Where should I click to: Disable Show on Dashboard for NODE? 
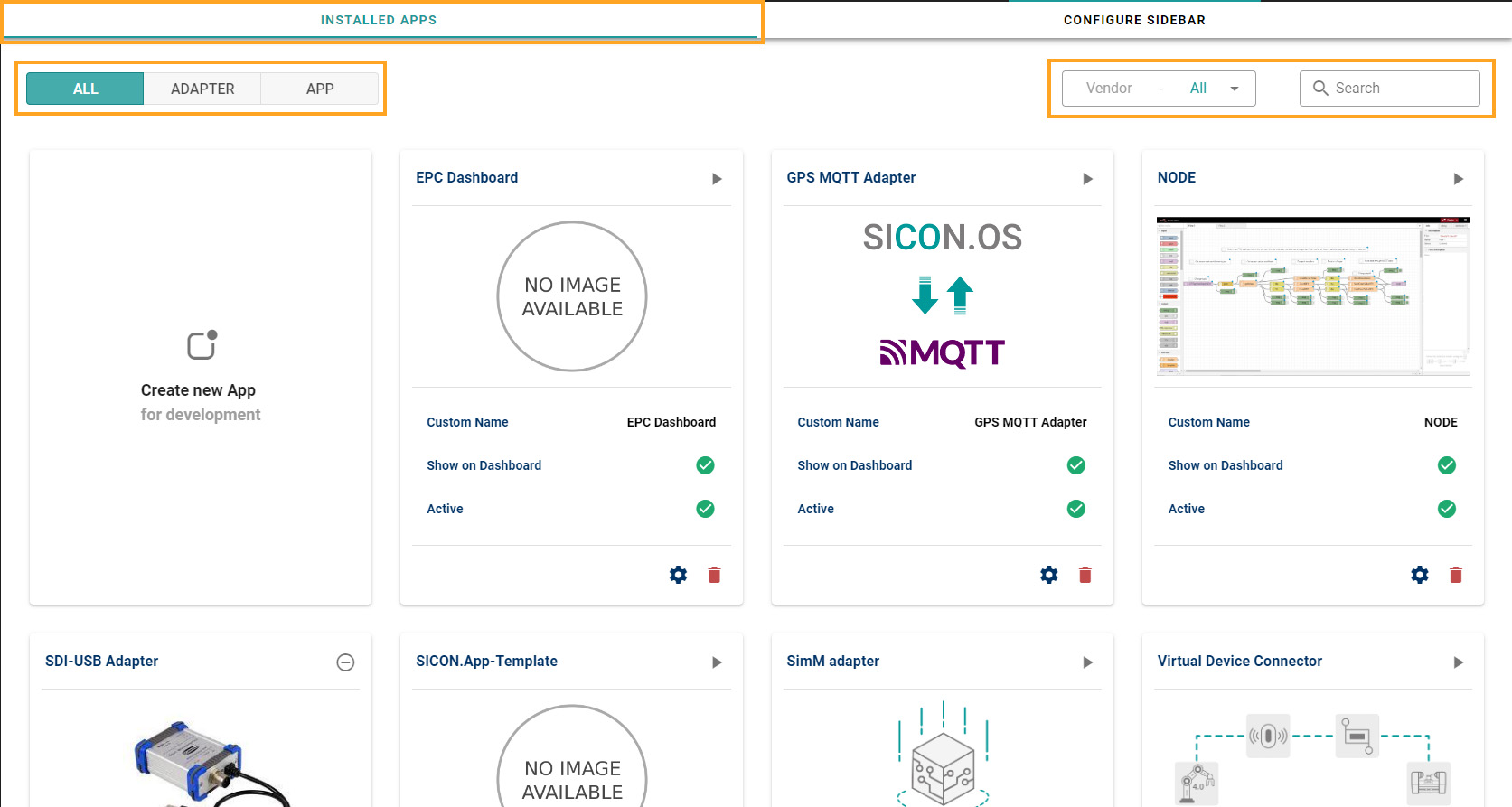click(x=1446, y=465)
